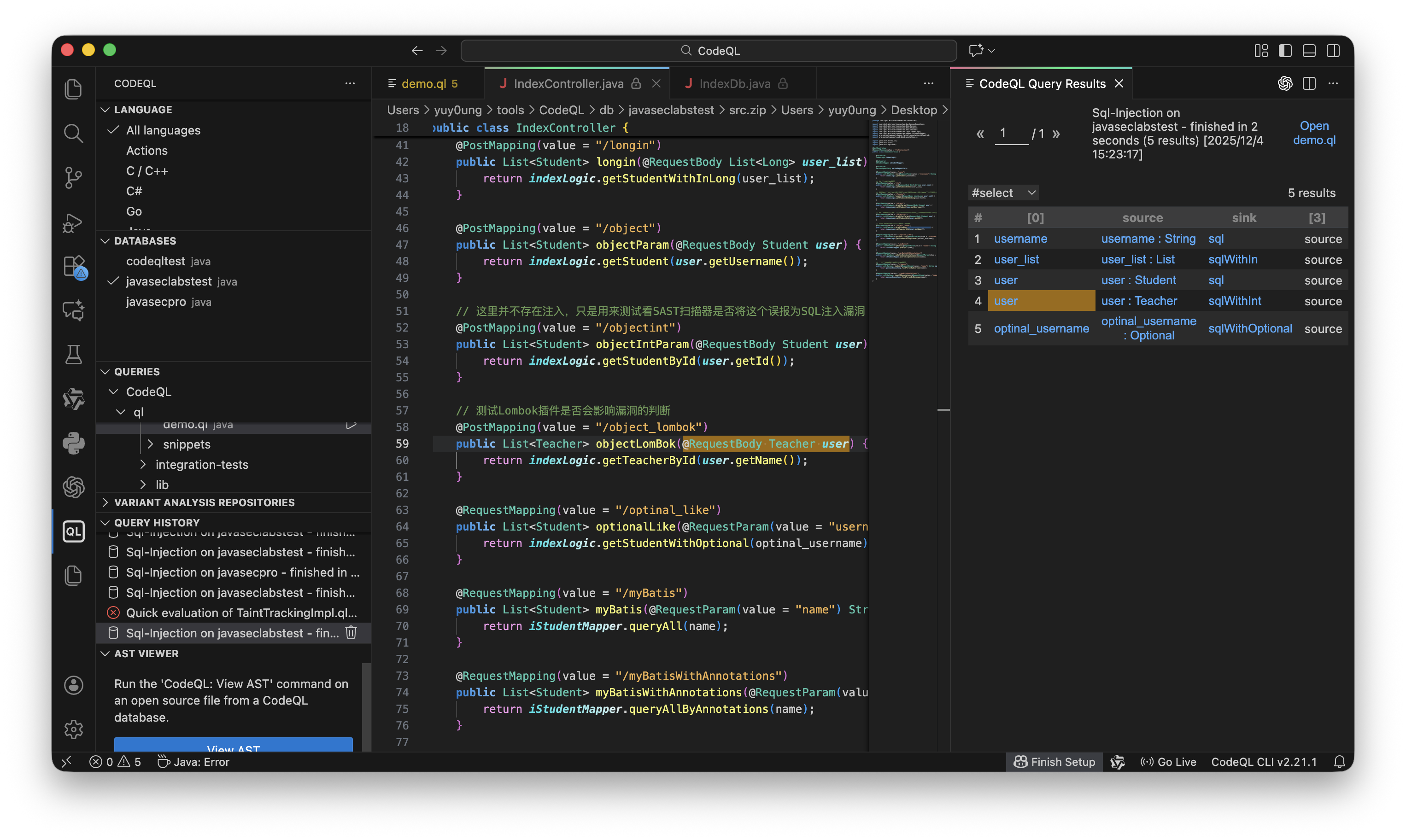Open Source Control in activity bar

click(x=74, y=178)
